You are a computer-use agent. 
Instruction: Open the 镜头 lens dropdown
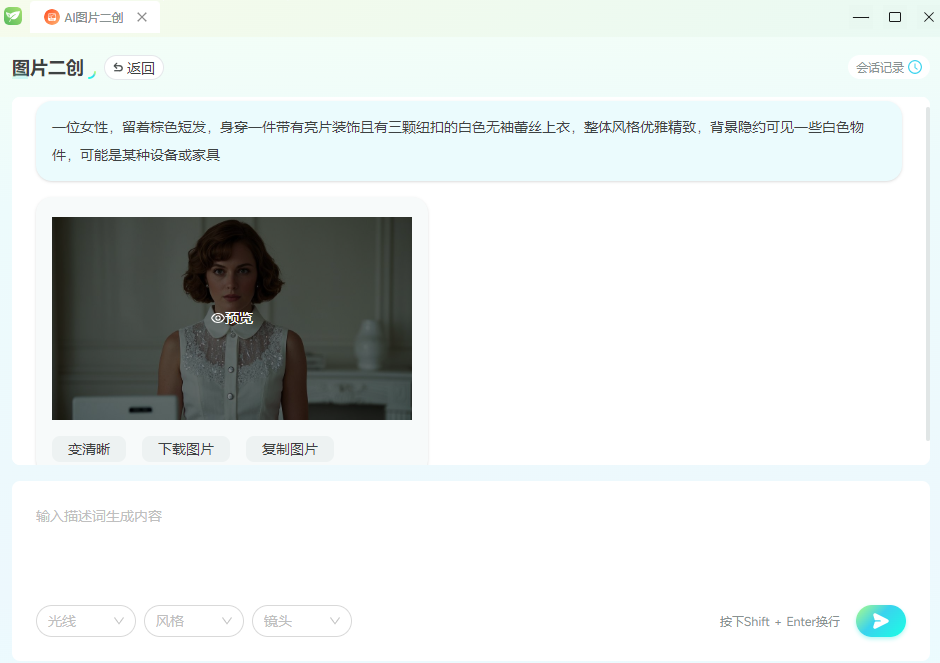(302, 621)
